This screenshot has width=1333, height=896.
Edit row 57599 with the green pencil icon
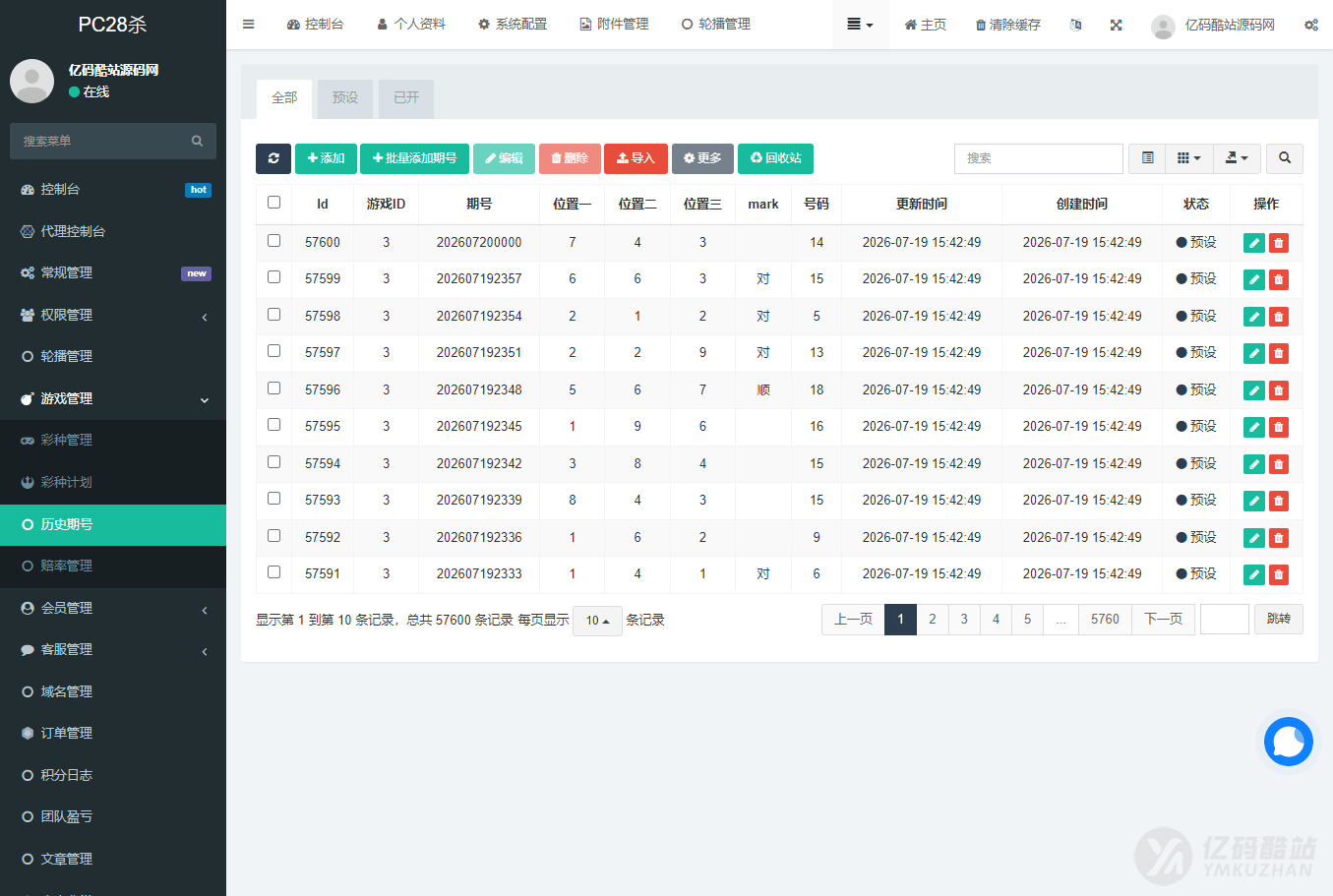(x=1254, y=279)
